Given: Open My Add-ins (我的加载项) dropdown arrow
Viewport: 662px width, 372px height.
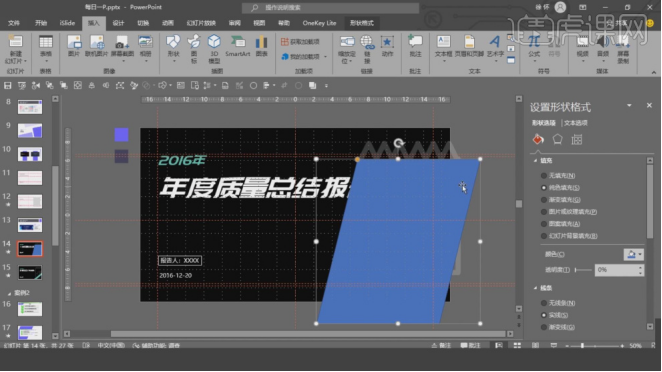Looking at the screenshot, I should (326, 57).
